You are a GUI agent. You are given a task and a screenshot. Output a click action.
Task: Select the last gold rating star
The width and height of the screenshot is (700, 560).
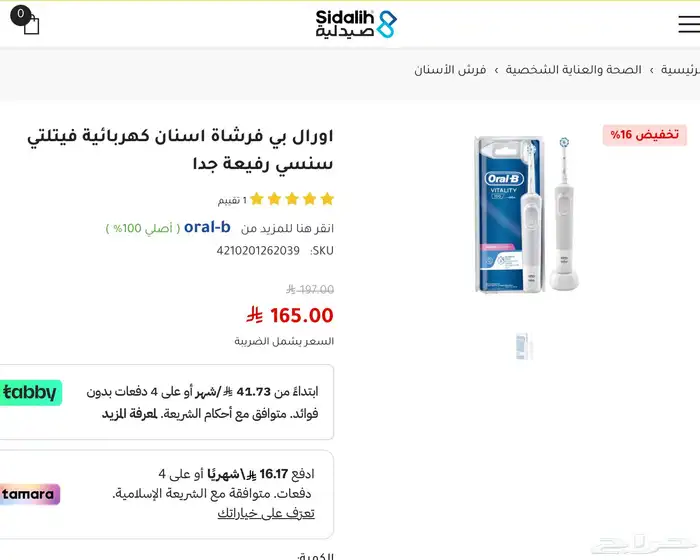click(x=257, y=199)
